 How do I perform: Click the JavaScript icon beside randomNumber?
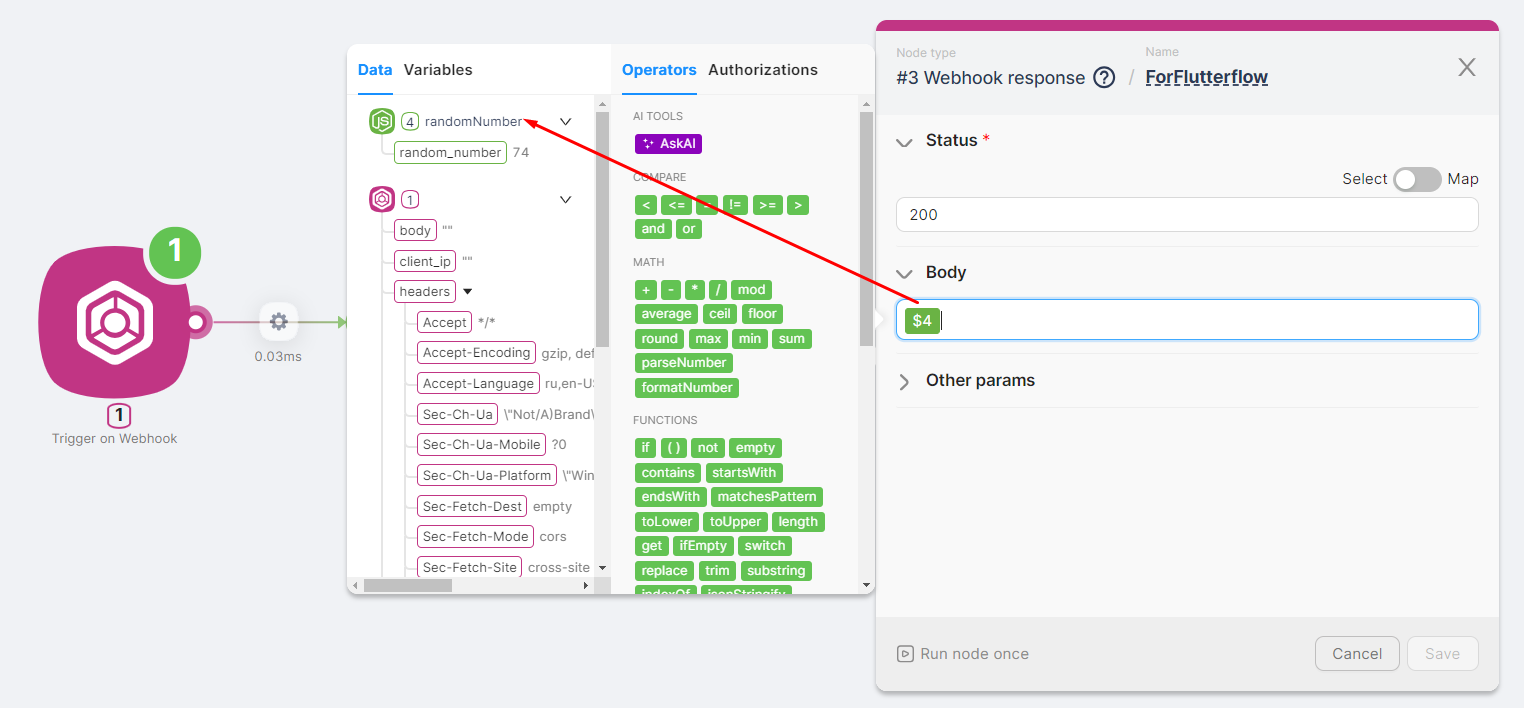coord(381,121)
